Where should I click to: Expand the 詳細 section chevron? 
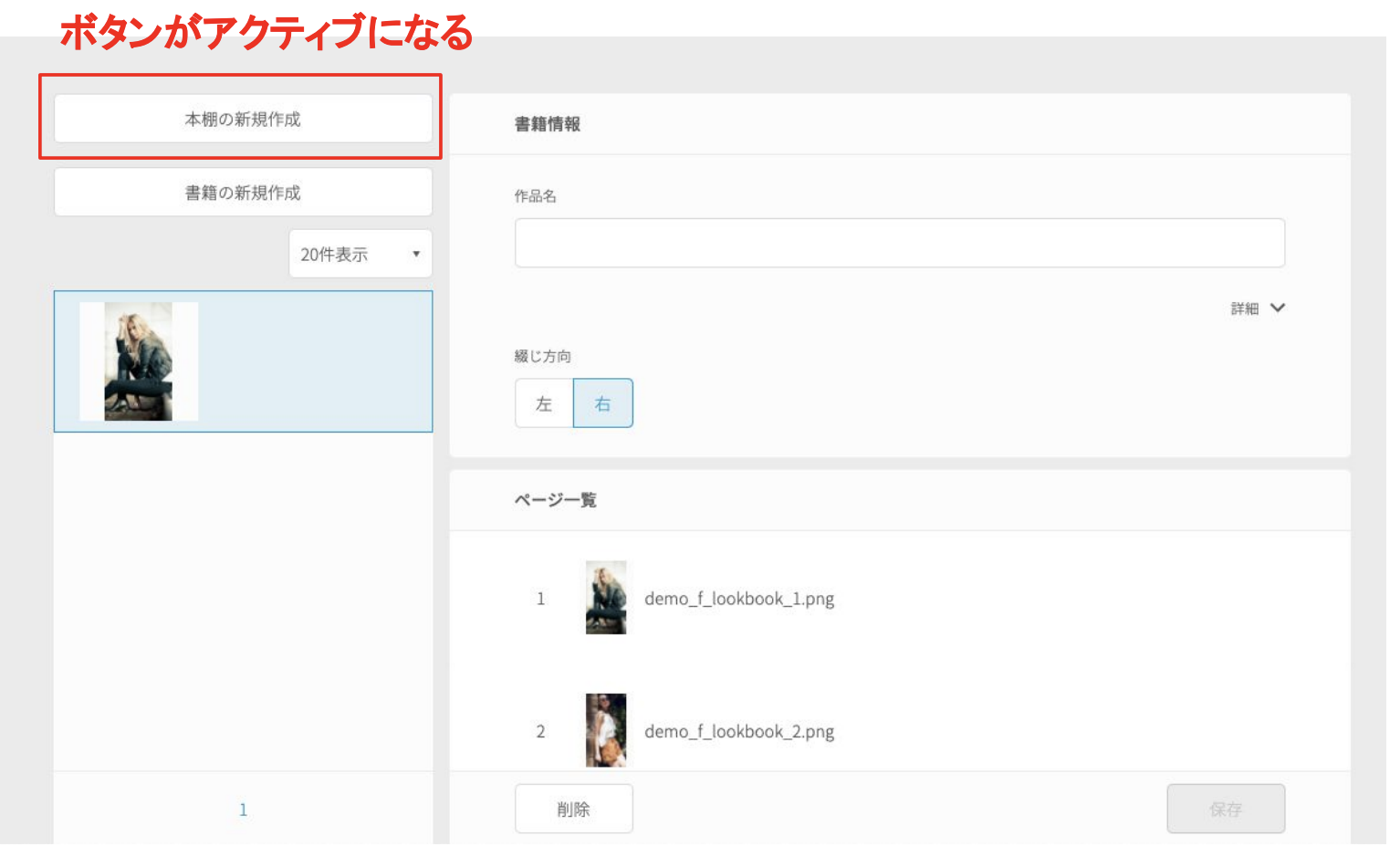coord(1278,308)
